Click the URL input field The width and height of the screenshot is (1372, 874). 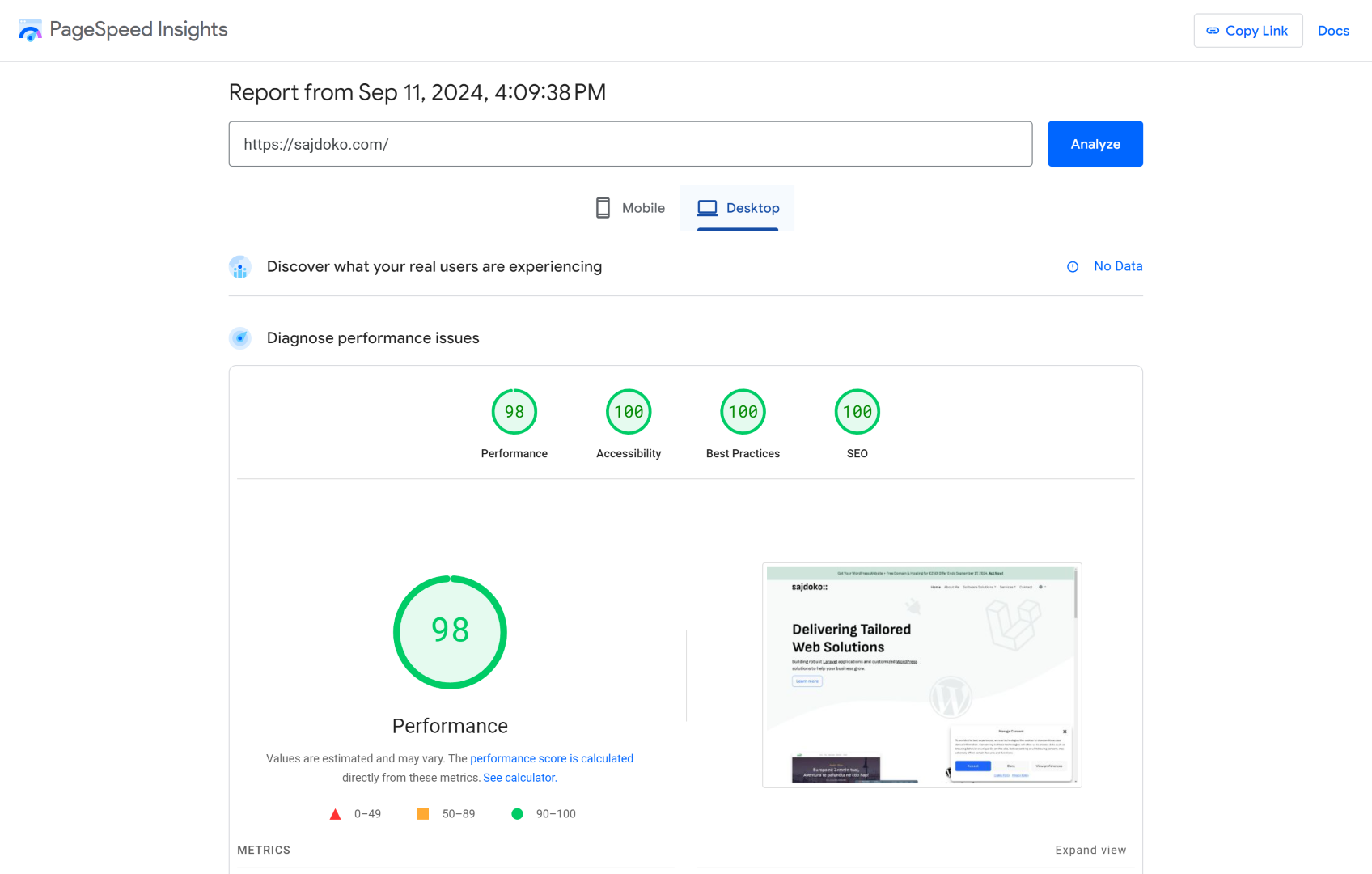(630, 144)
